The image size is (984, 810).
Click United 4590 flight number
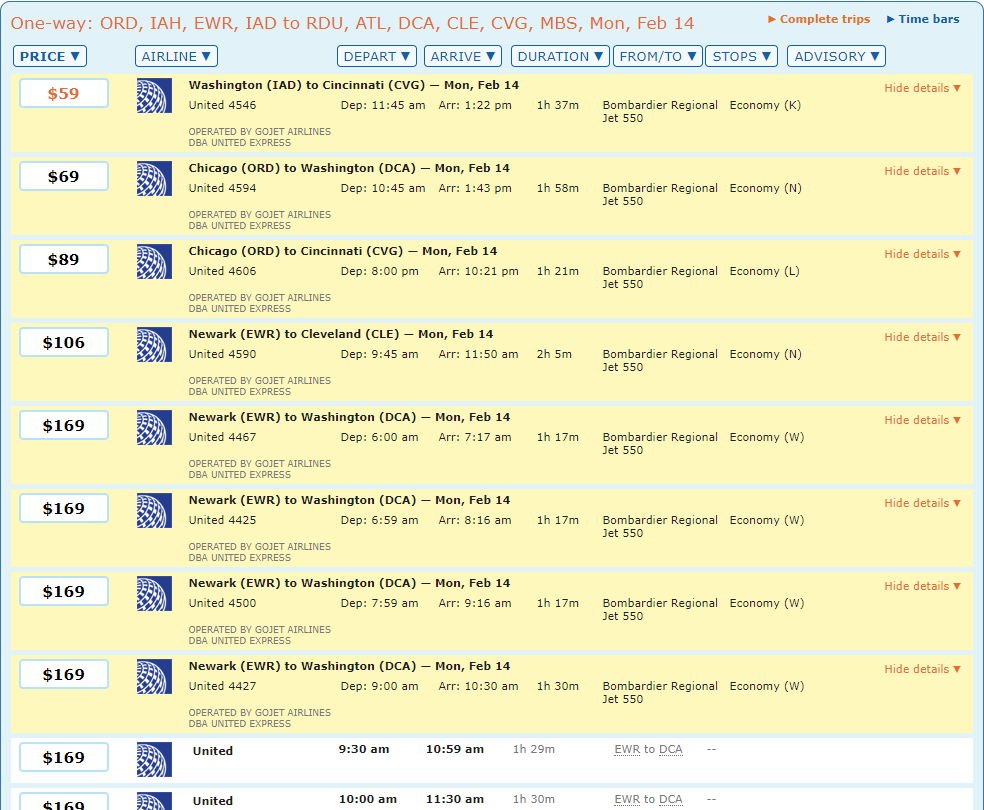point(223,354)
